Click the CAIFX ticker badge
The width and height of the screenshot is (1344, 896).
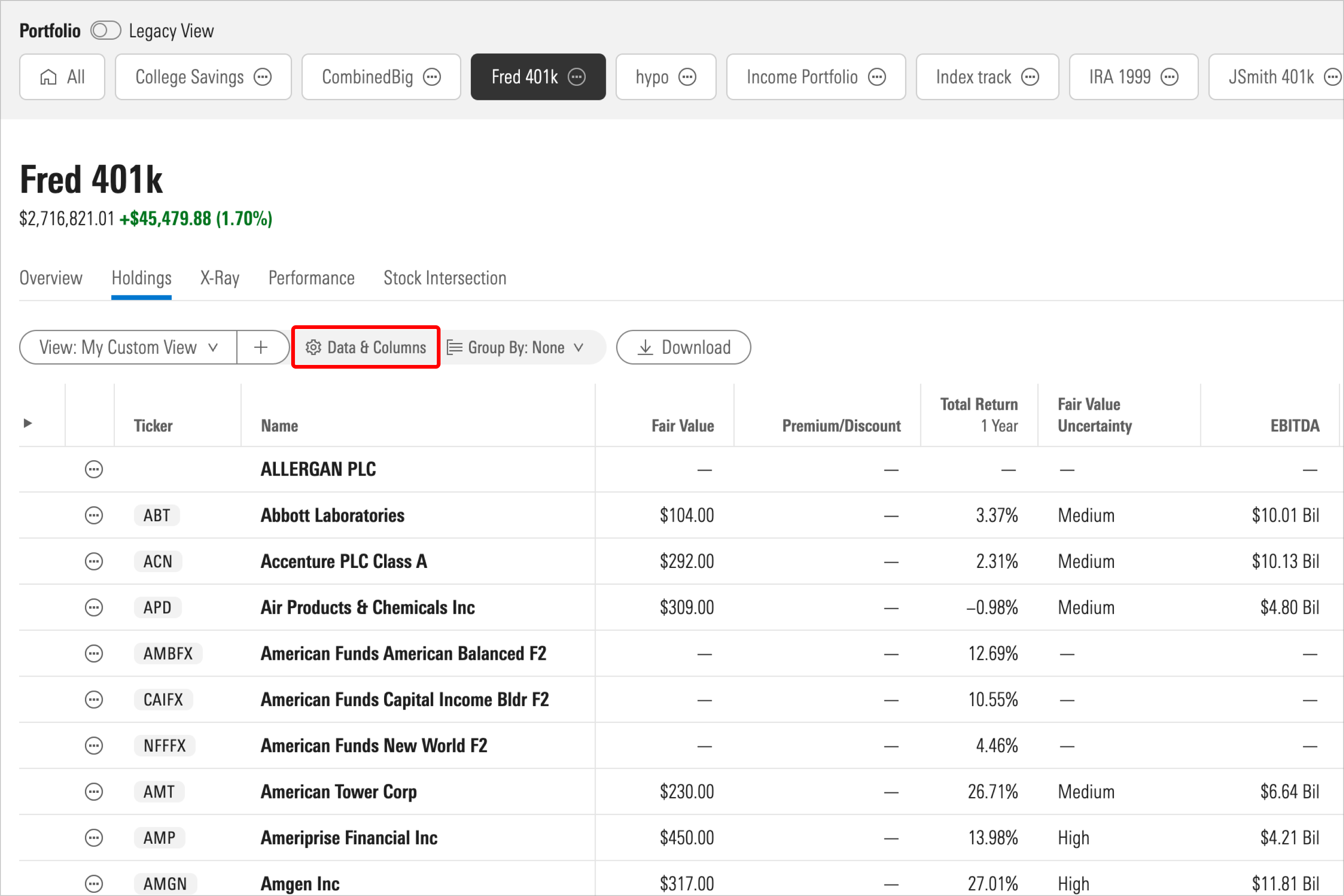click(163, 700)
